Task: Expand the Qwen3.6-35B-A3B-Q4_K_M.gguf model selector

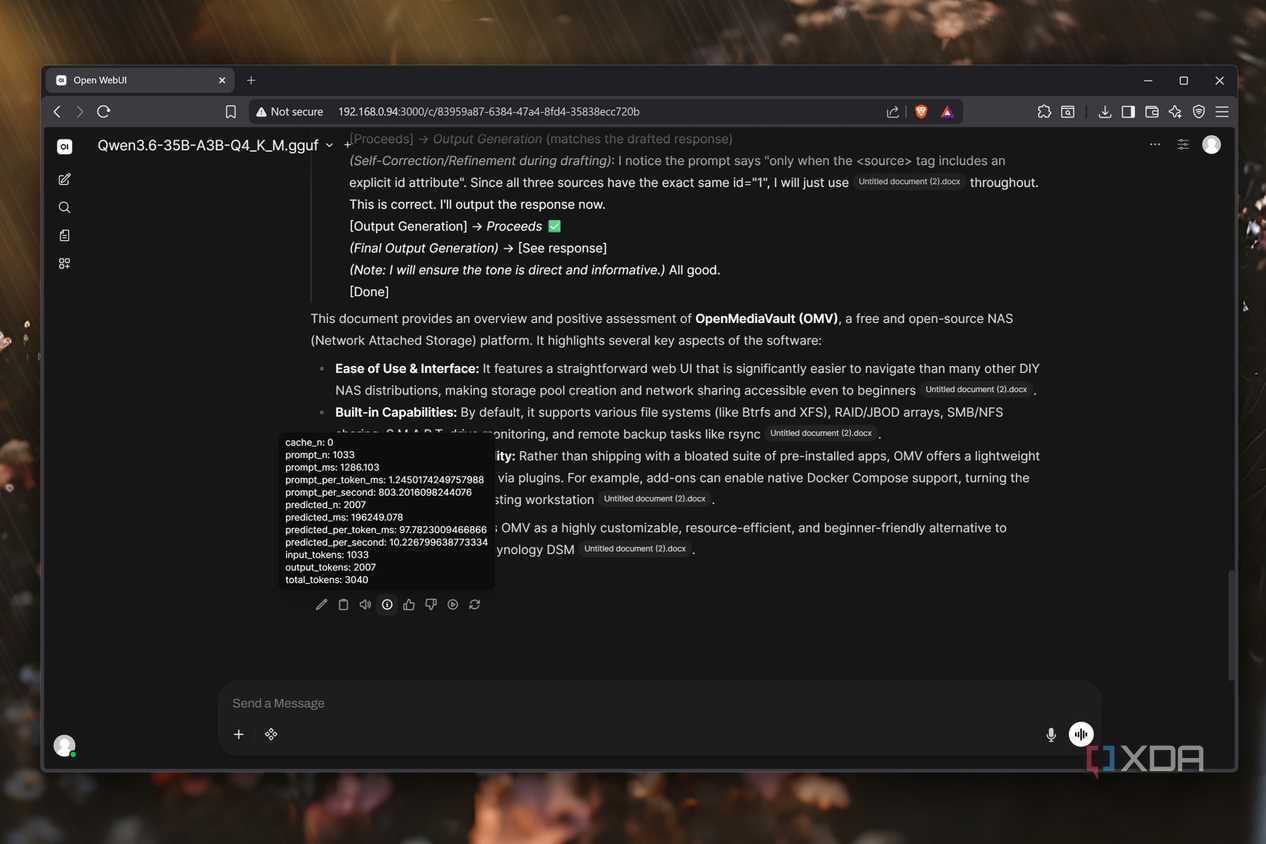Action: [215, 145]
